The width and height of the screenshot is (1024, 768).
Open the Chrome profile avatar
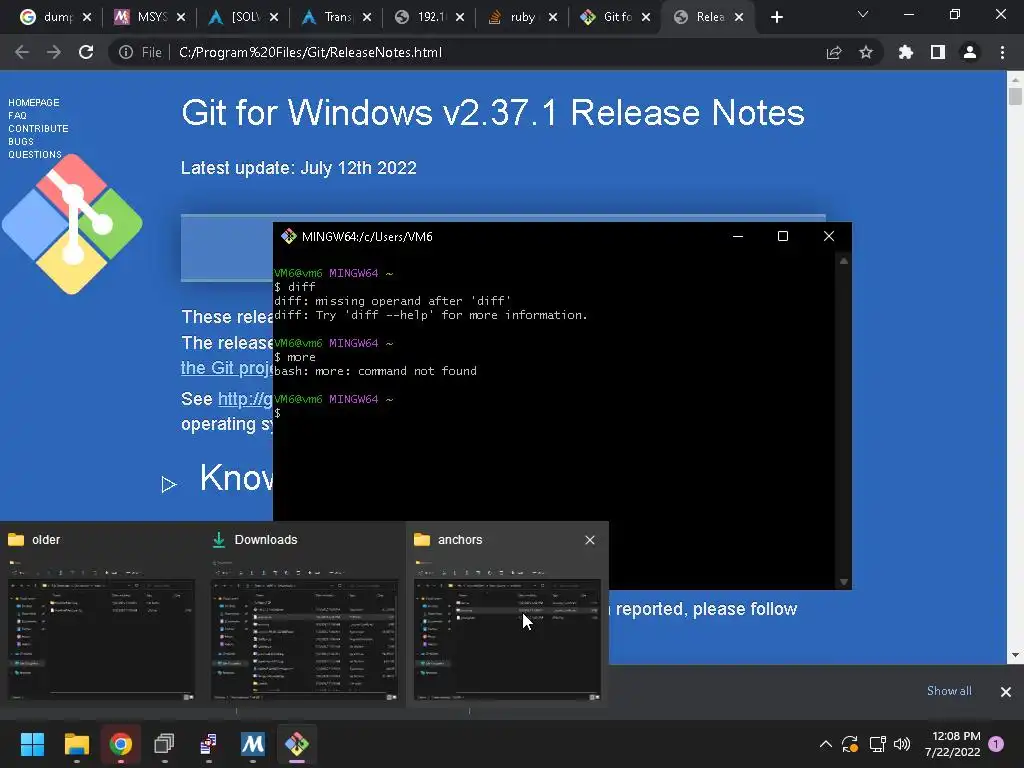click(x=970, y=52)
